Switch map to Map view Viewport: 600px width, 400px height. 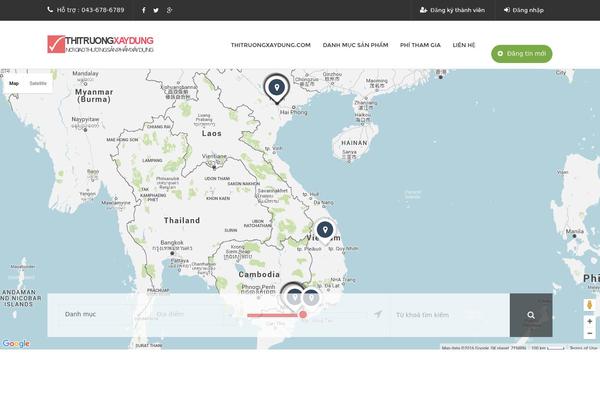click(x=14, y=83)
